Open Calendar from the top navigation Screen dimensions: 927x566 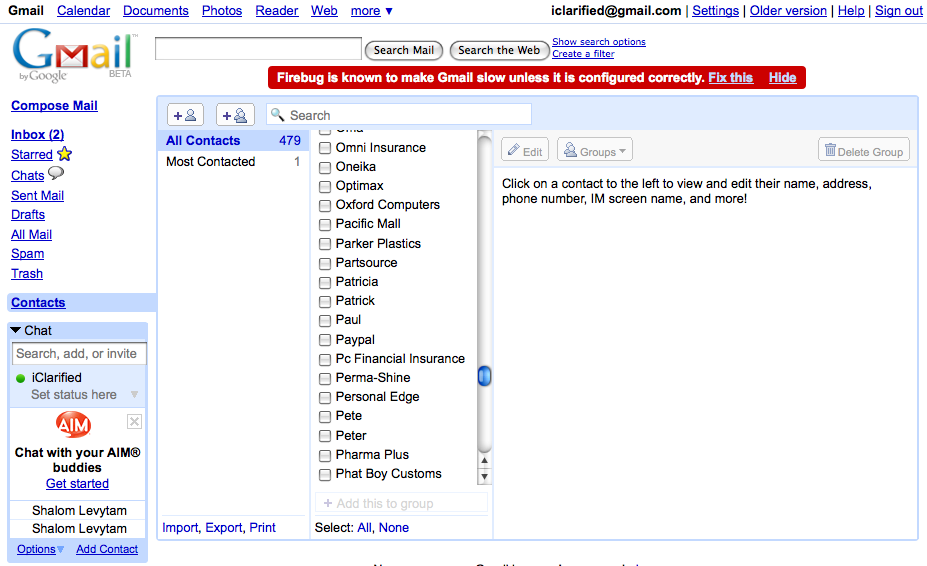coord(84,11)
